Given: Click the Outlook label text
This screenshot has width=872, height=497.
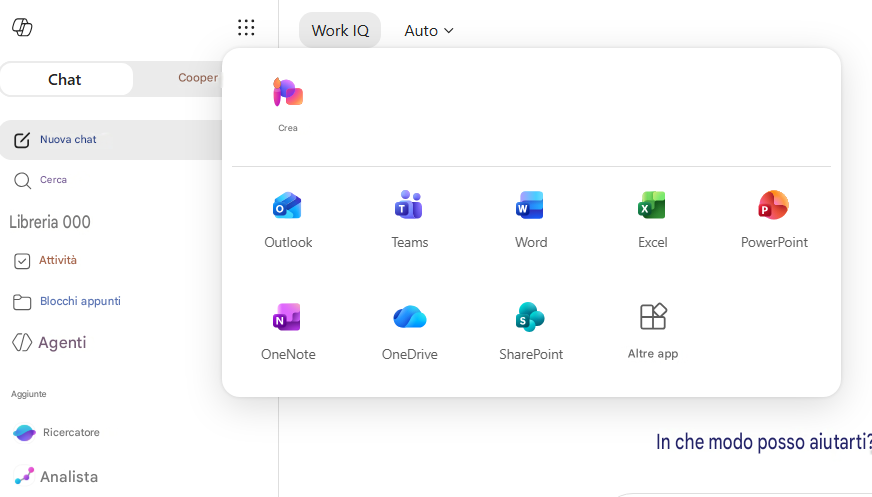Looking at the screenshot, I should pyautogui.click(x=288, y=242).
